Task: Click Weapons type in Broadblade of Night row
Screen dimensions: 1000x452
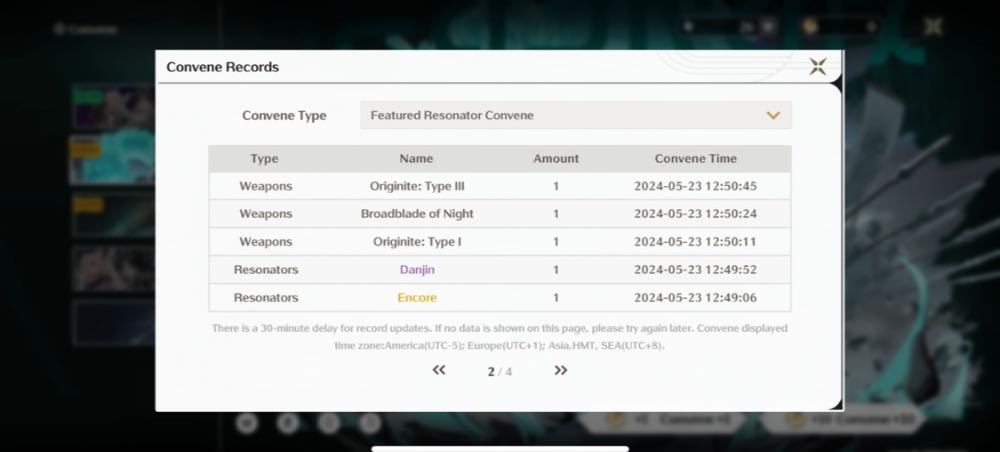Action: [x=265, y=214]
